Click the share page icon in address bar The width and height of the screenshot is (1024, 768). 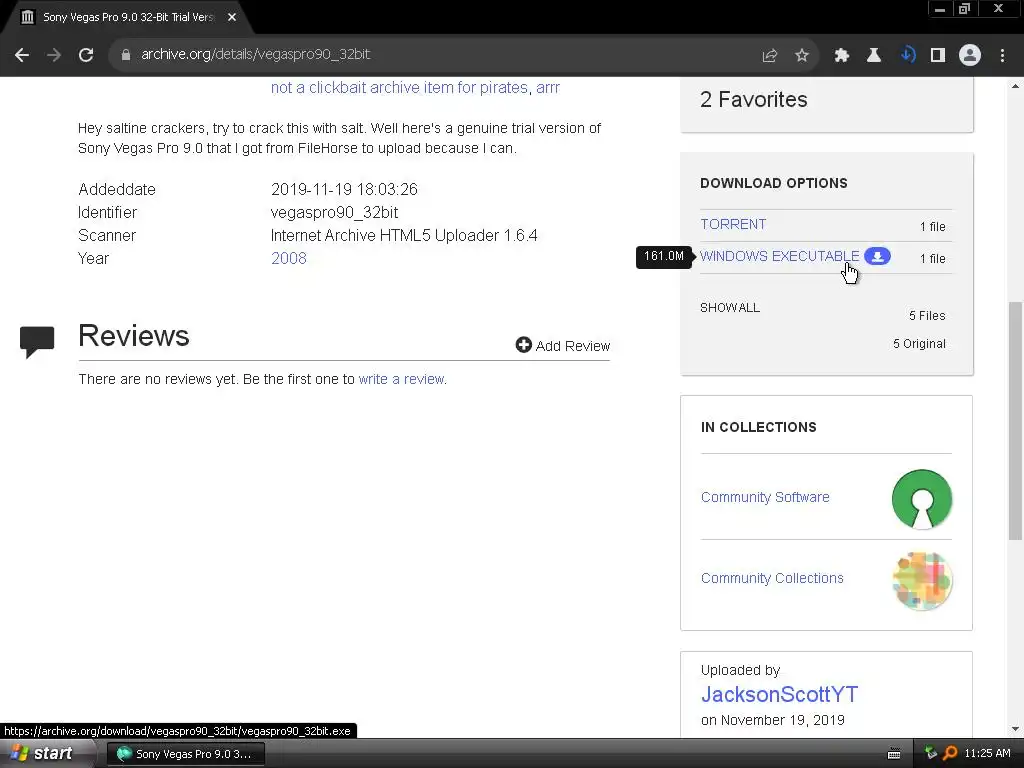[770, 56]
